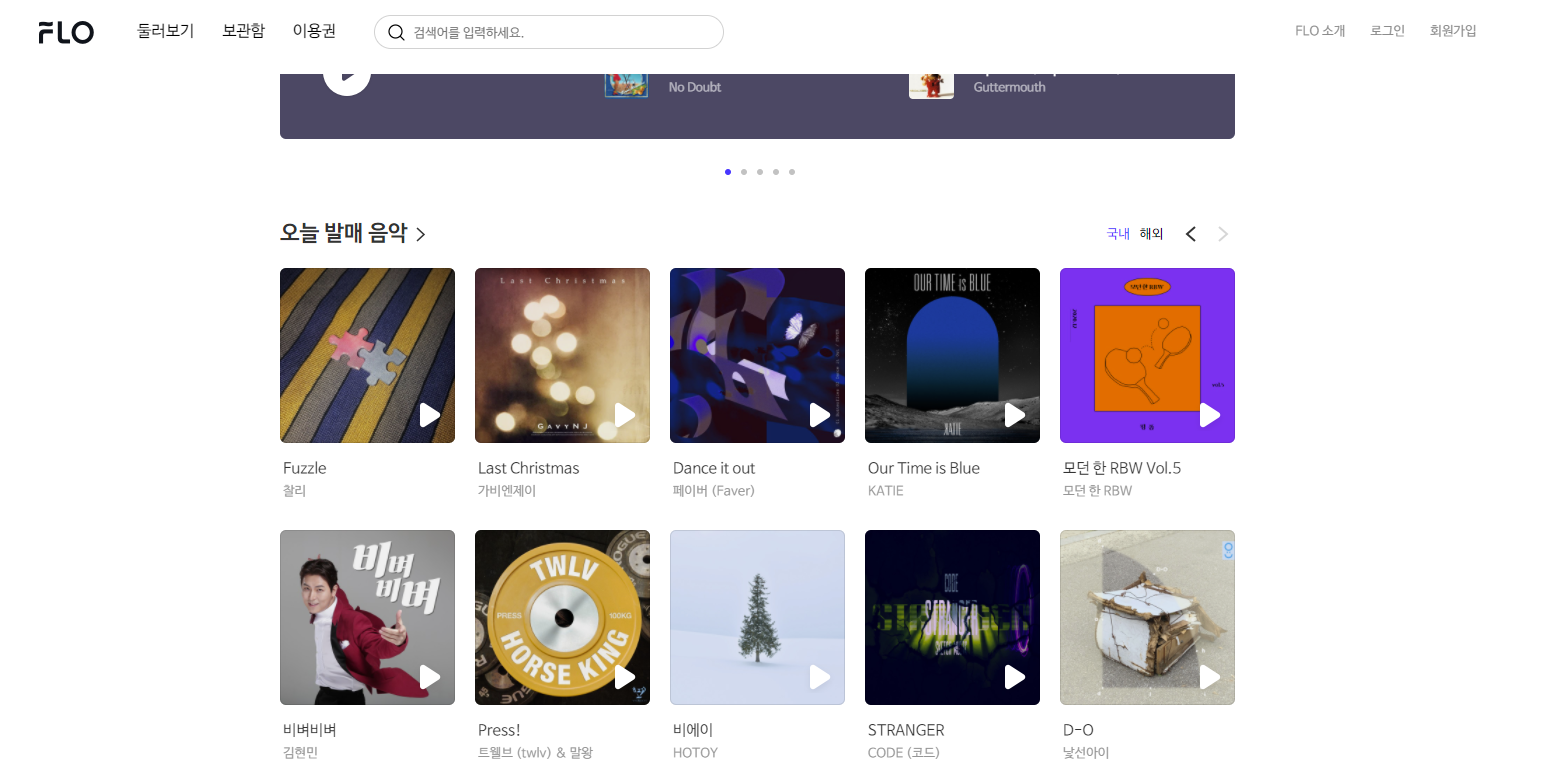The height and width of the screenshot is (779, 1545).
Task: Play the Fuzzle album
Action: point(429,415)
